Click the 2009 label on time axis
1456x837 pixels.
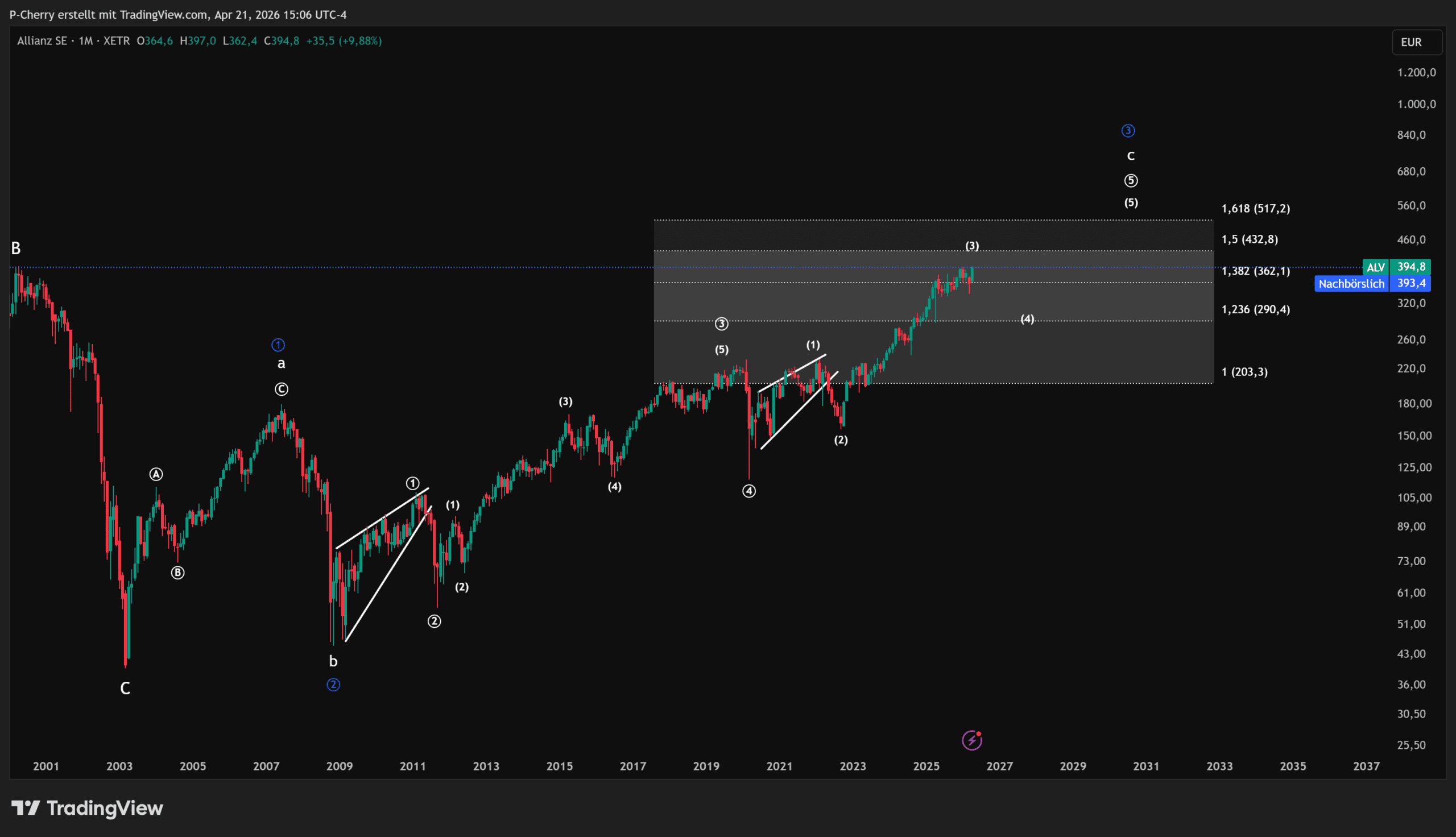[339, 766]
